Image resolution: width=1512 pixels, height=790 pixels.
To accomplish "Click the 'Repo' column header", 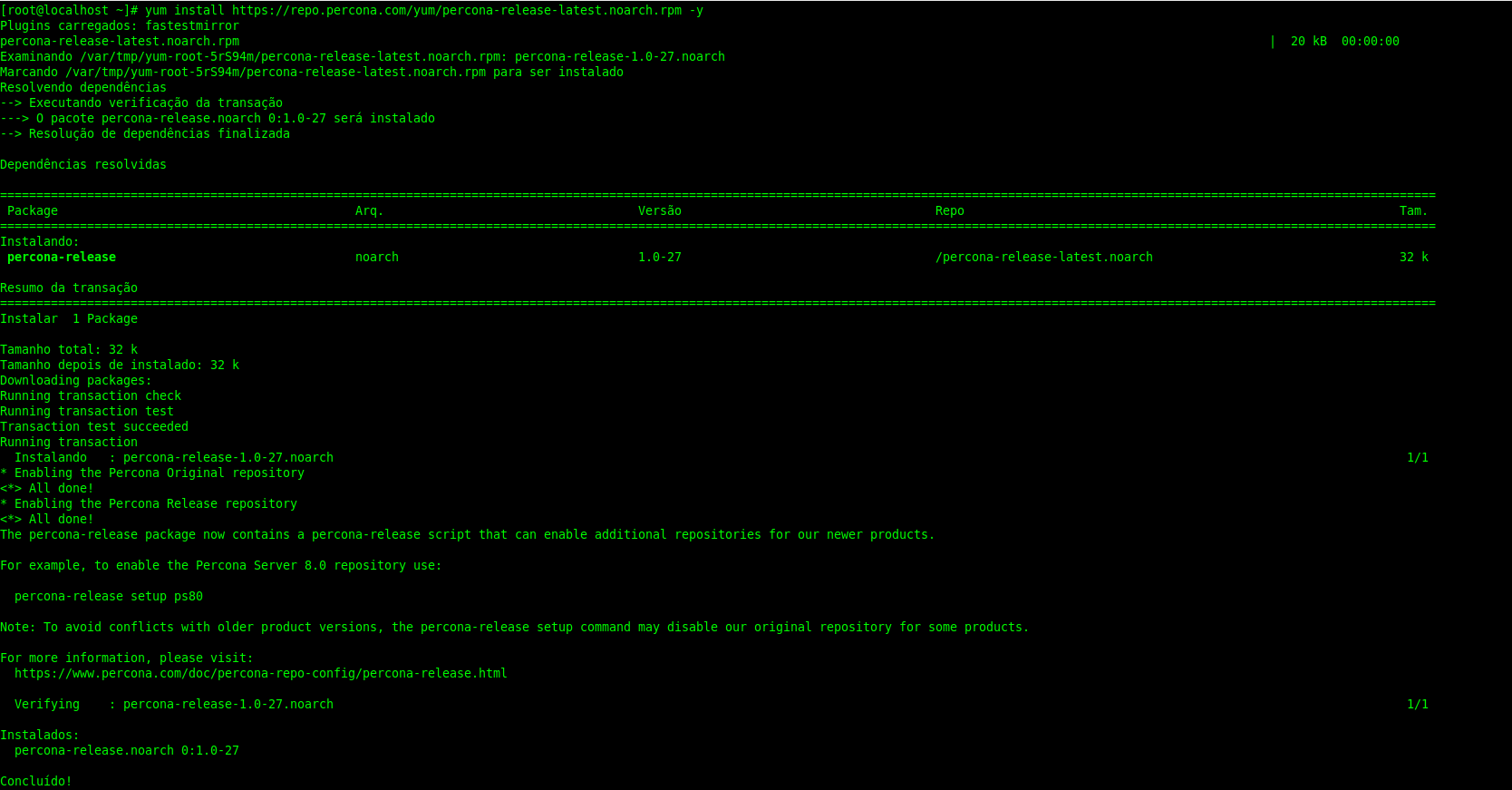I will click(x=950, y=210).
